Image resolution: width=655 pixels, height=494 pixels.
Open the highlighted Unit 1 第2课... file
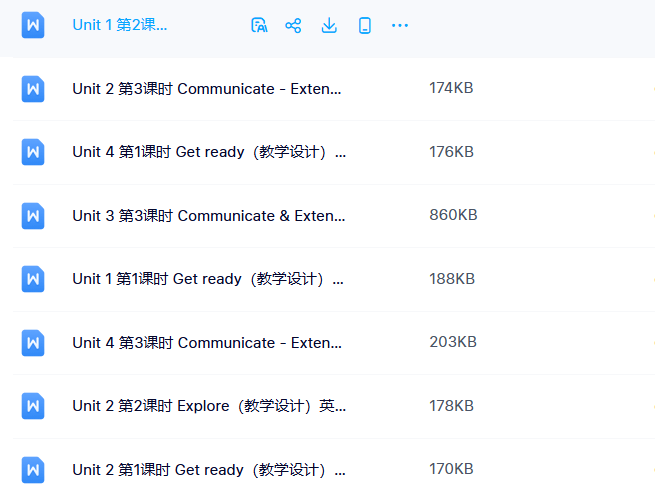click(x=120, y=25)
